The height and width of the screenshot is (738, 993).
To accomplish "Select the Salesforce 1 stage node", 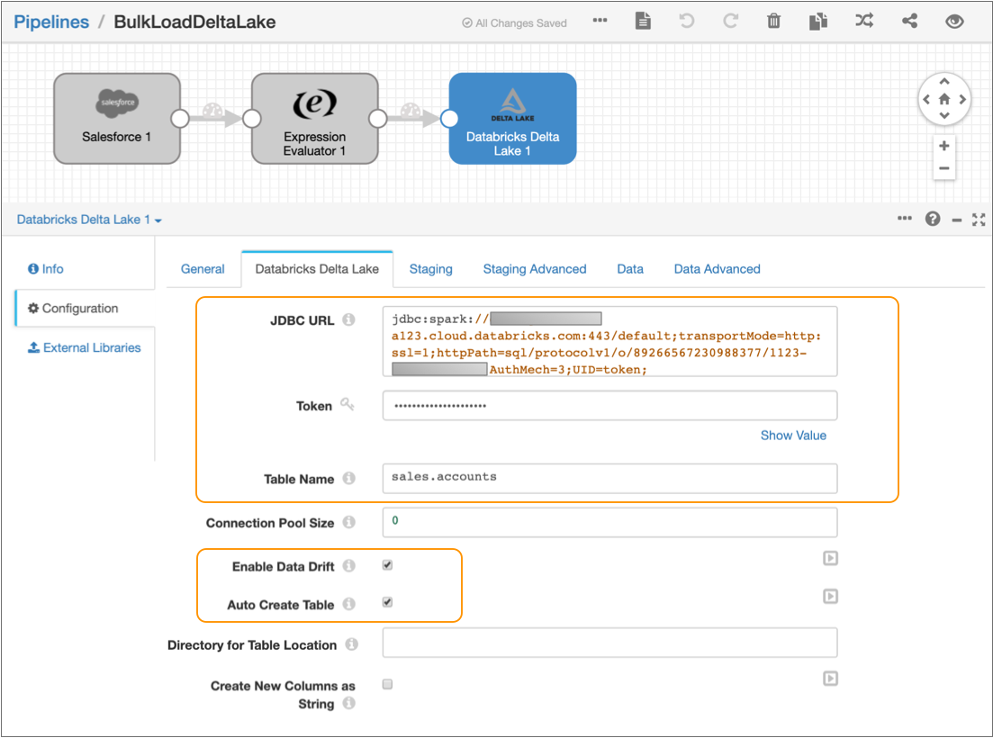I will [x=117, y=118].
